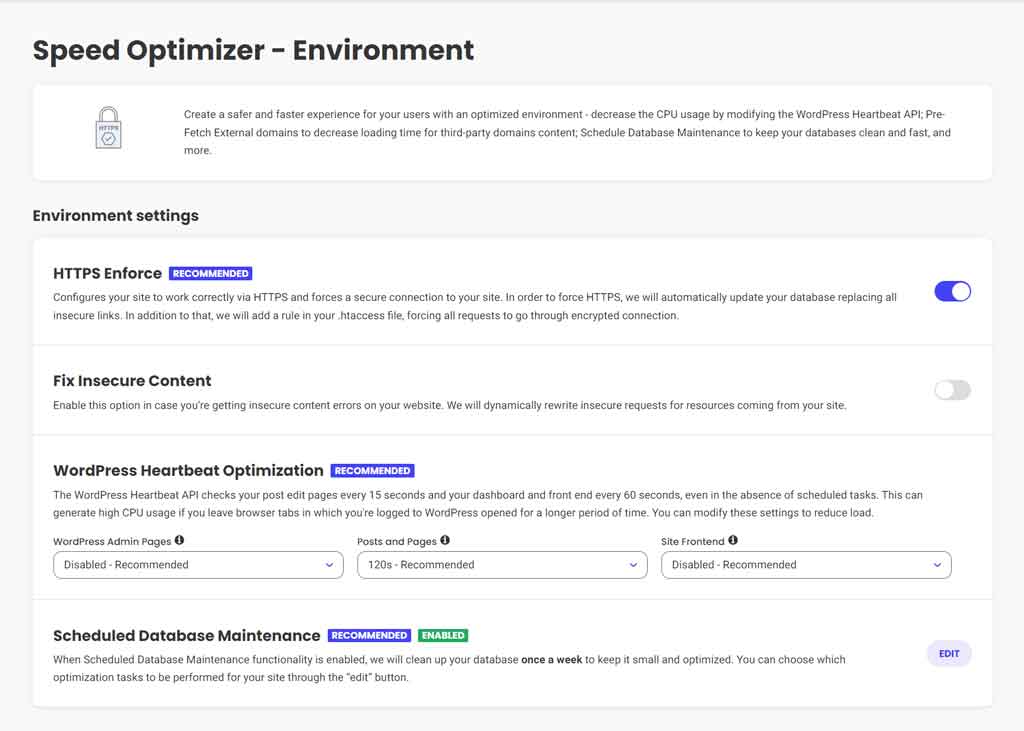Open the Site Frontend dropdown
This screenshot has width=1024, height=731.
coord(805,565)
